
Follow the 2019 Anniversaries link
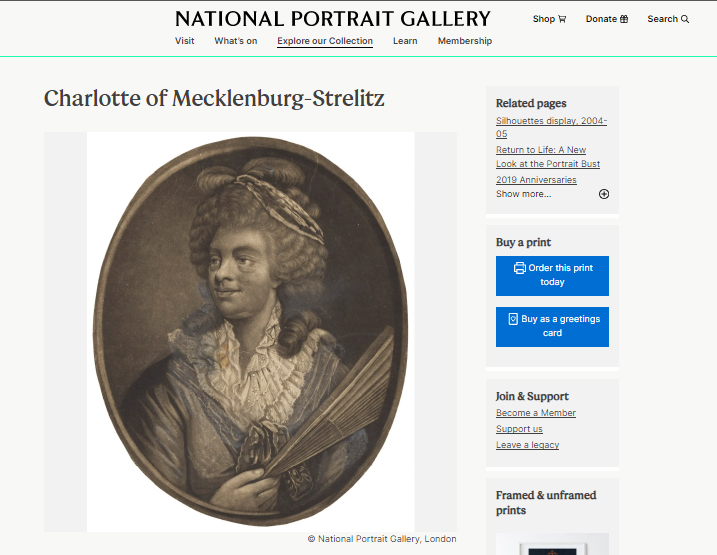coord(536,180)
